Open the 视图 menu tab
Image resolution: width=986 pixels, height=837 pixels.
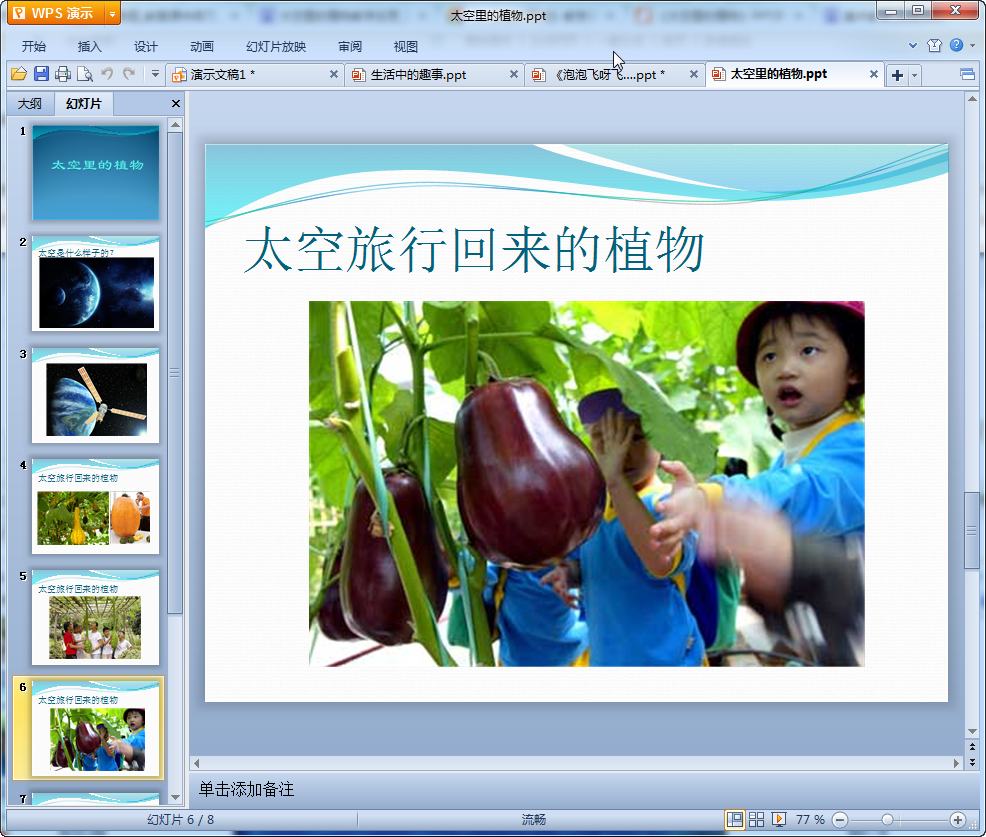click(406, 47)
